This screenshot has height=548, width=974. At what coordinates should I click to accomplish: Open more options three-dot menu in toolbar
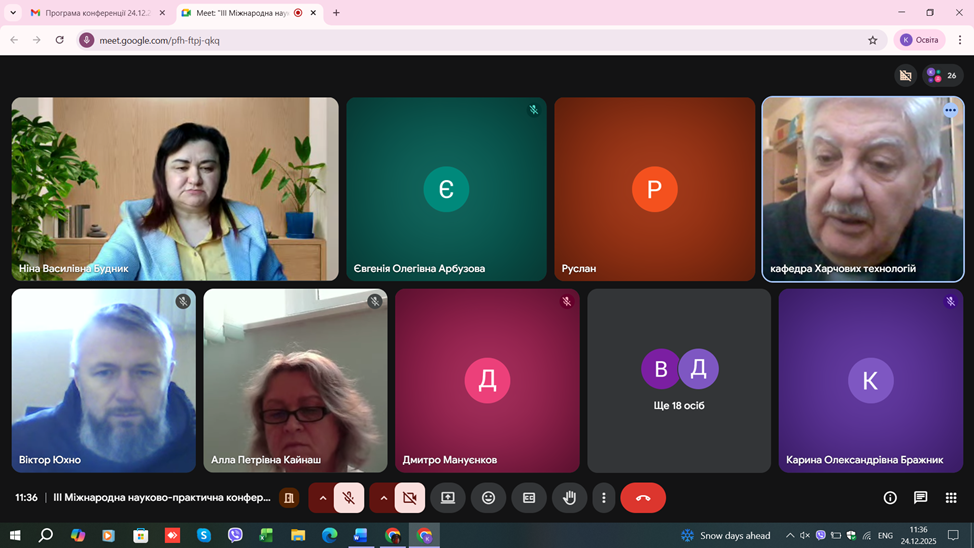point(603,498)
